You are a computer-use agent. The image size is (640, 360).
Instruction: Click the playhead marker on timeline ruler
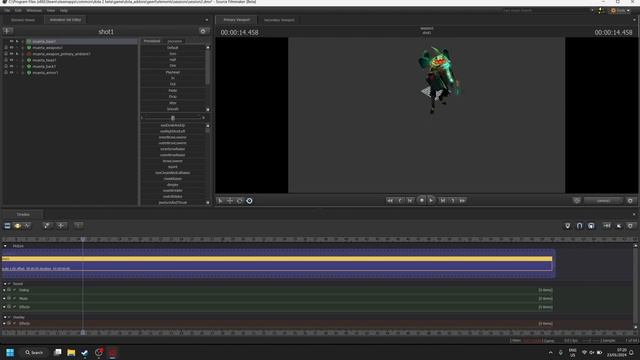pyautogui.click(x=83, y=239)
